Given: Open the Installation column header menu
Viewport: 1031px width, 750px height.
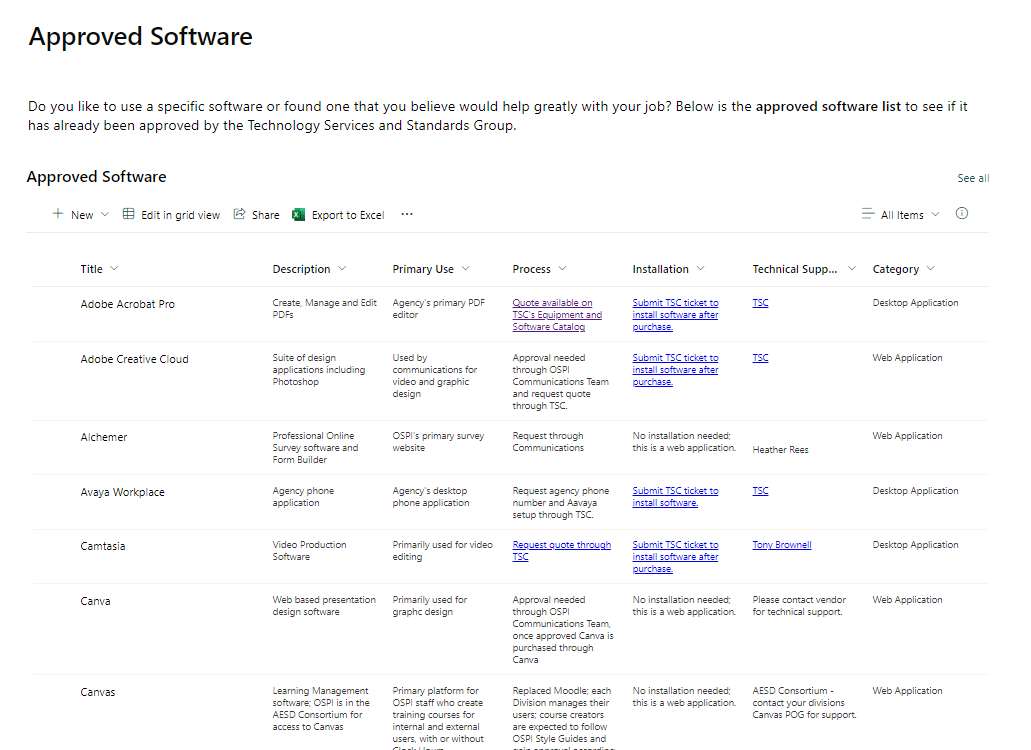Looking at the screenshot, I should pyautogui.click(x=701, y=269).
